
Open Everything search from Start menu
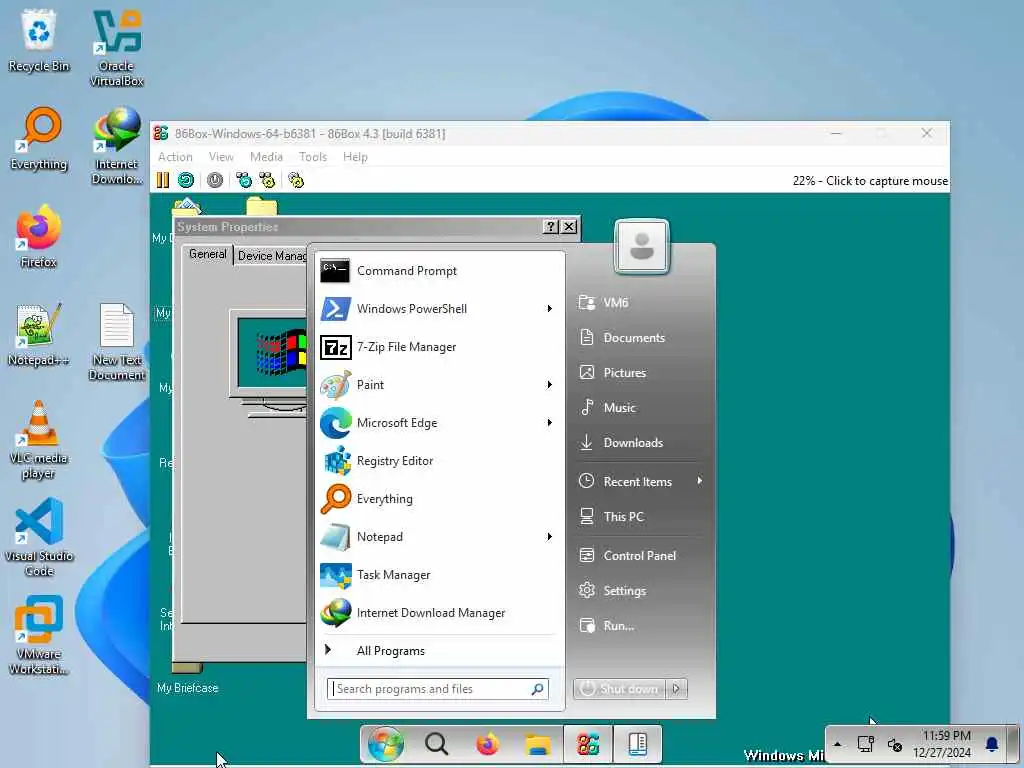440,499
